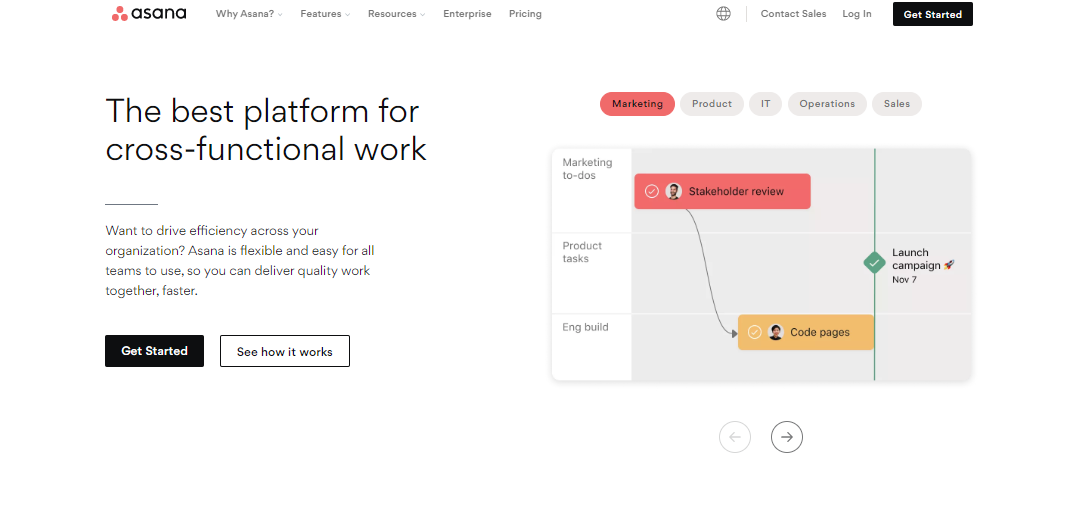Screen dimensions: 1089x522
Task: Click the avatar on Code pages task
Action: pyautogui.click(x=775, y=332)
